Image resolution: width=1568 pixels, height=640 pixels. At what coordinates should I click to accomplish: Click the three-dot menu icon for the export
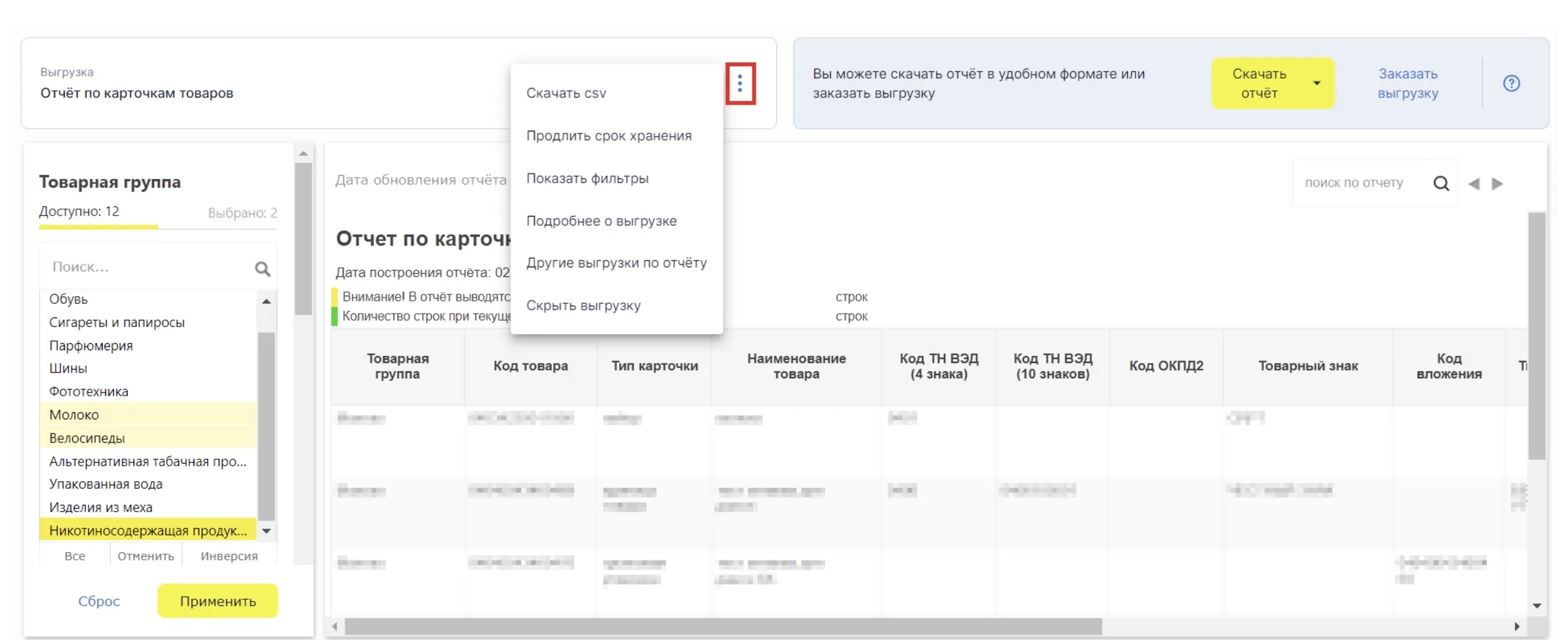click(740, 83)
